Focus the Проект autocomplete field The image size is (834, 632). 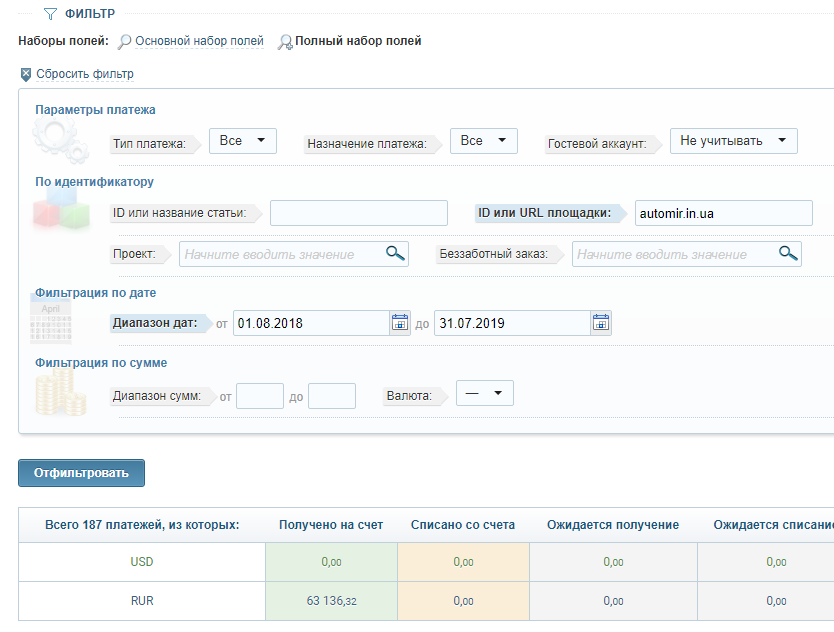[x=294, y=254]
